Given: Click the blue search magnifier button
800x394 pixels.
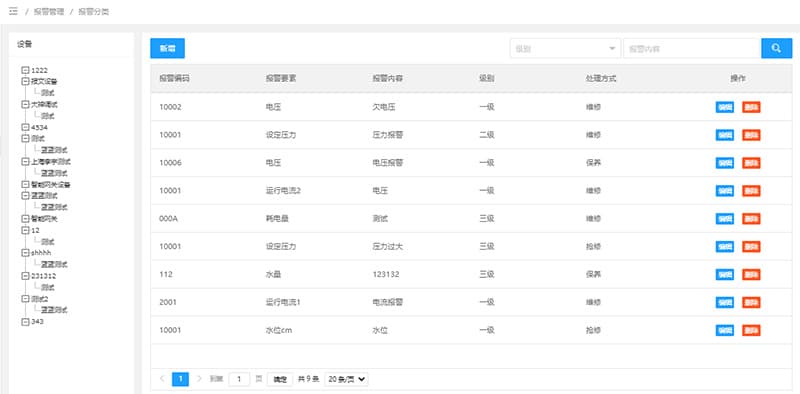Looking at the screenshot, I should tap(776, 48).
